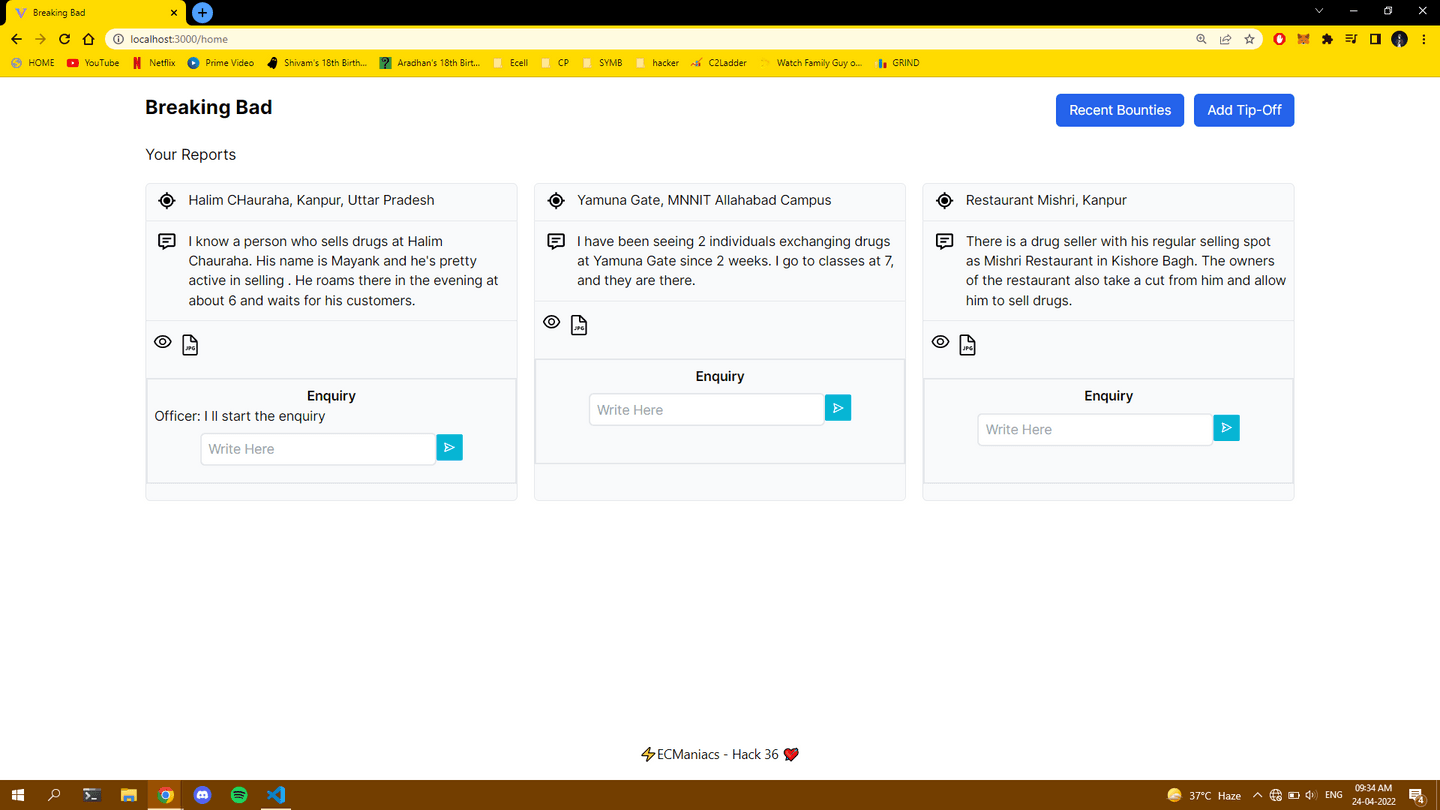Click the Add Tip-Off button
The image size is (1440, 810).
[x=1244, y=110]
